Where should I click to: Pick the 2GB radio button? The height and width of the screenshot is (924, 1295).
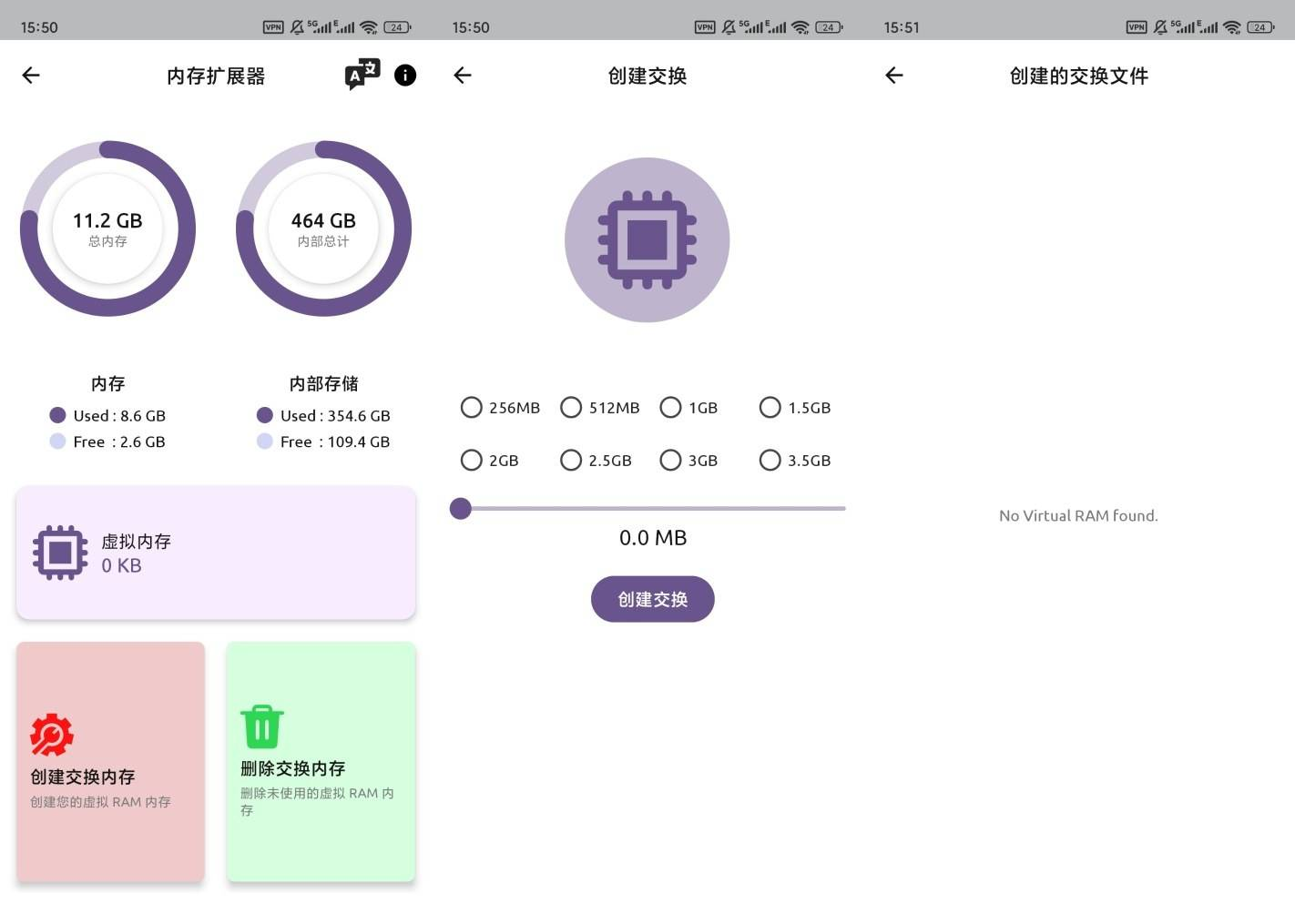coord(472,460)
